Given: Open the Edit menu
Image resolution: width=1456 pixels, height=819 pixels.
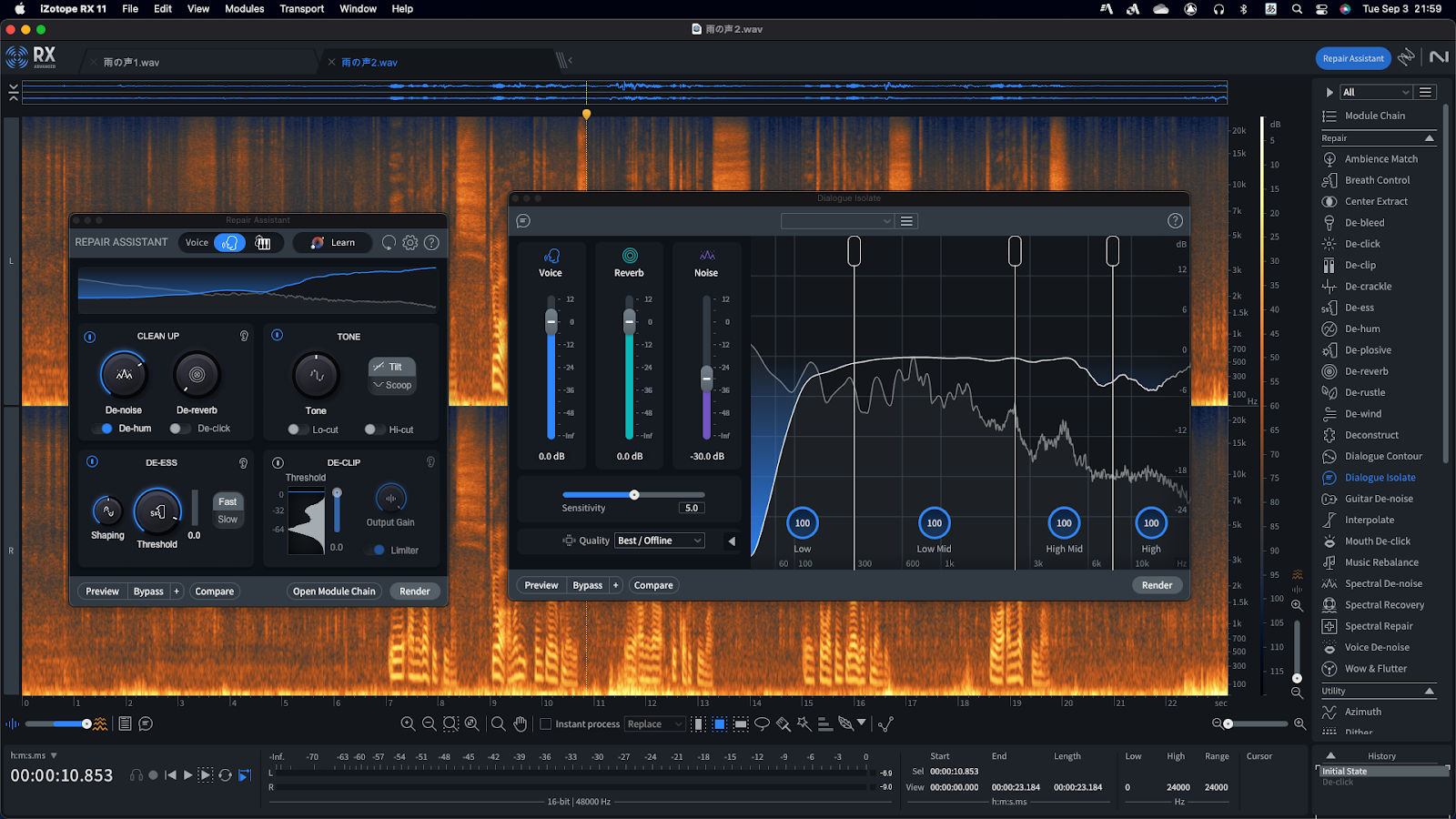Looking at the screenshot, I should coord(163,9).
